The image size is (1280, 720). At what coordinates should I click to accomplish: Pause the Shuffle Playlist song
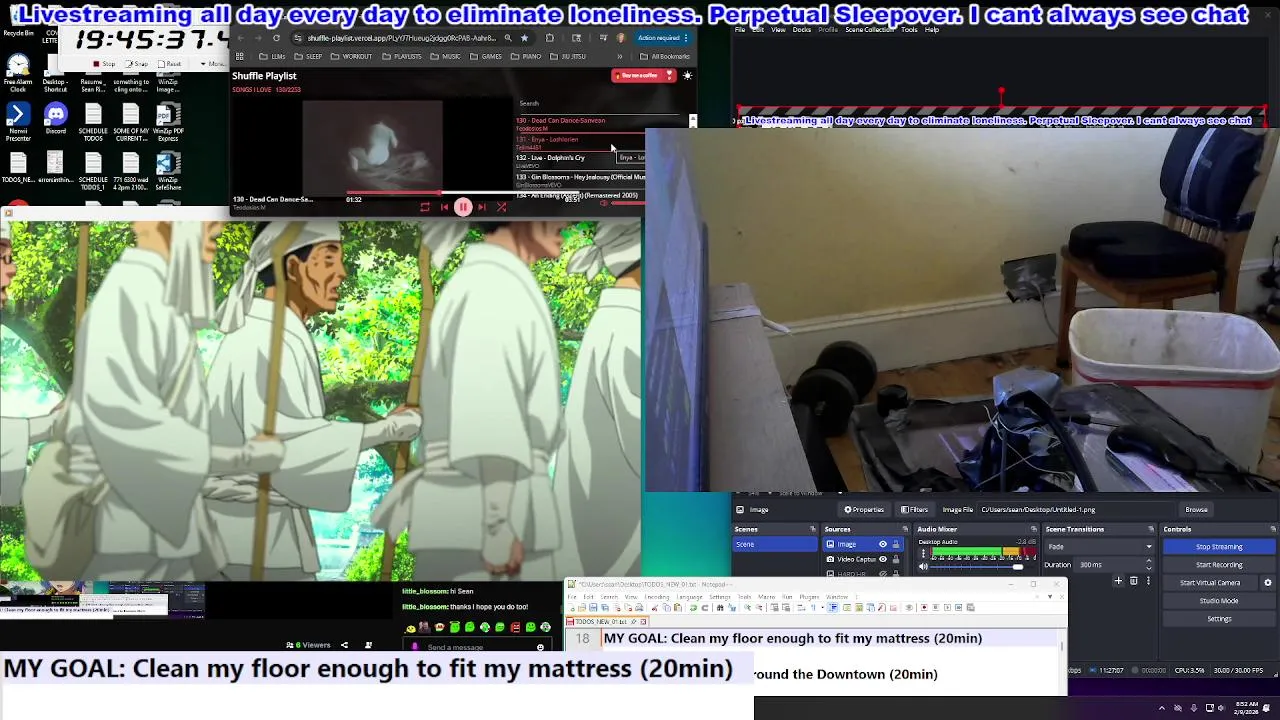(x=463, y=207)
